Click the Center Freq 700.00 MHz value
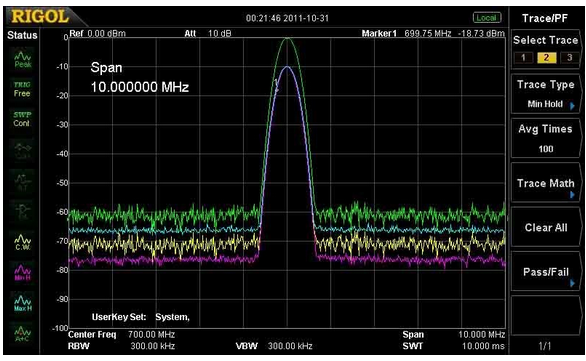 151,334
